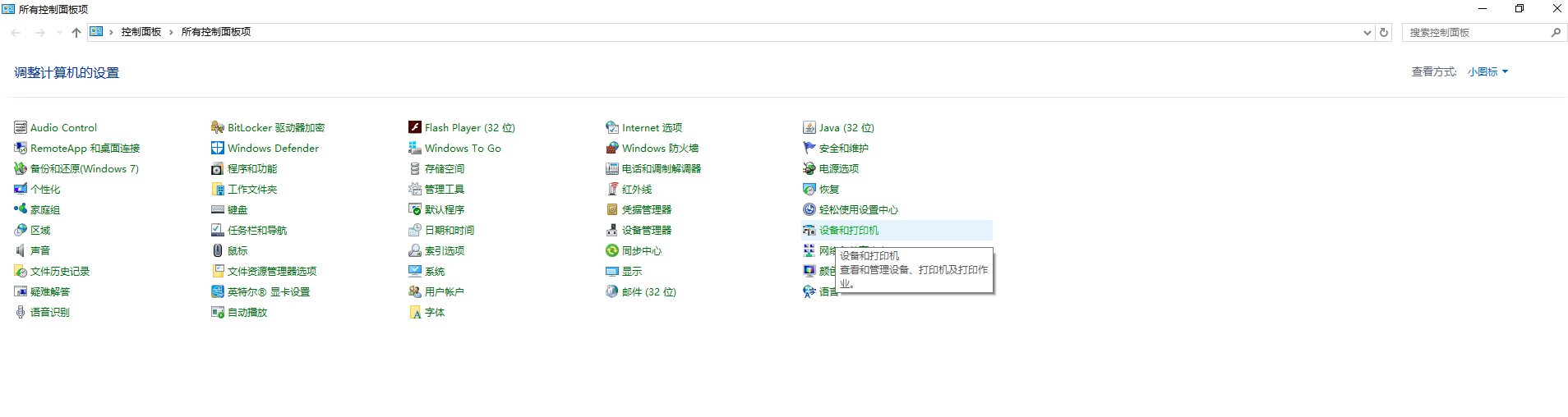Image resolution: width=1568 pixels, height=417 pixels.
Task: Click the control panel icon in address bar
Action: pos(96,32)
